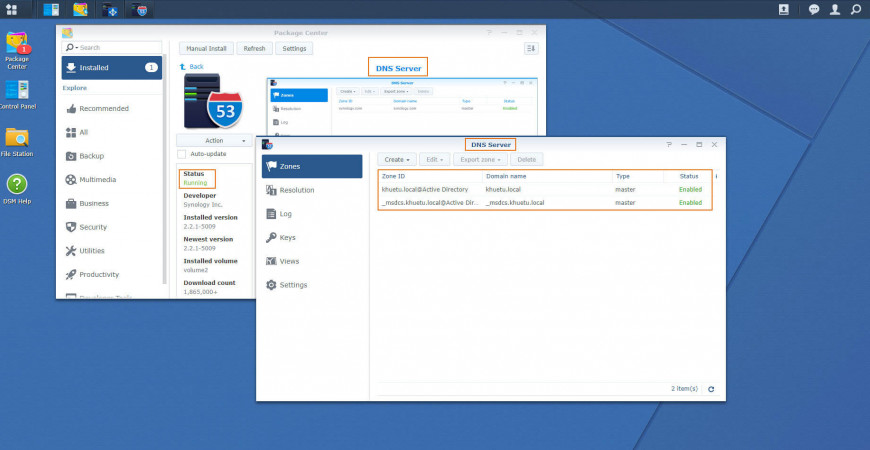Screen dimensions: 870x450
Task: Open Control Panel desktop icon
Action: click(17, 94)
